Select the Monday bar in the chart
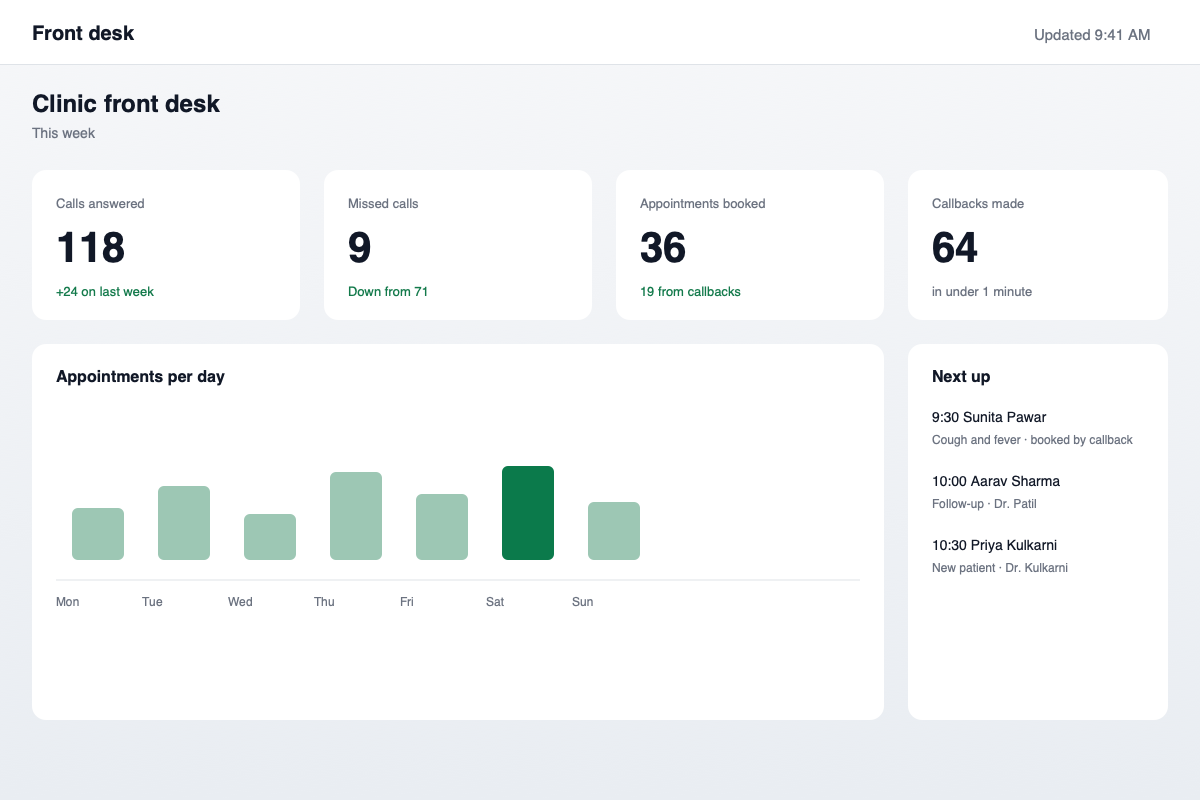The width and height of the screenshot is (1200, 800). [x=98, y=534]
